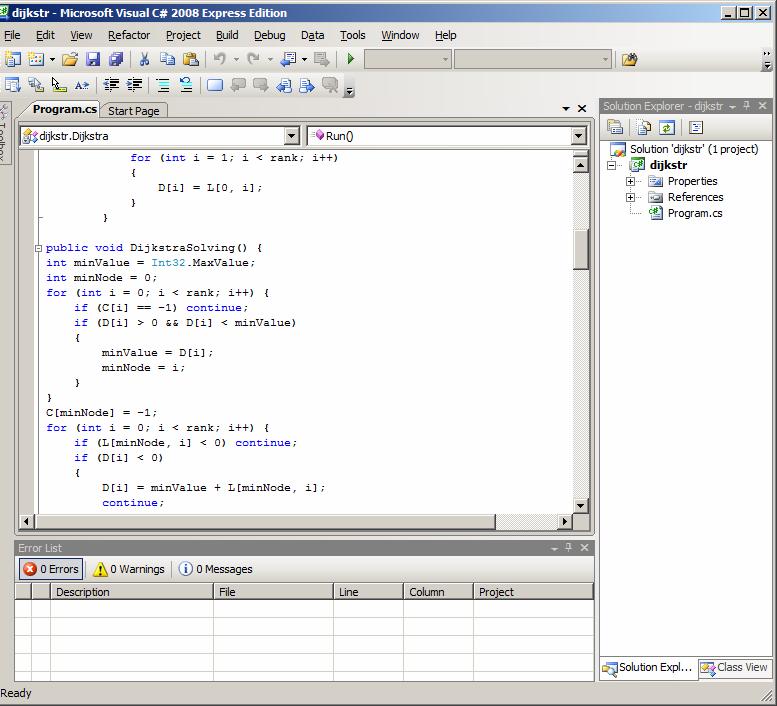Toggle a bookmark with the bookmark icon
Viewport: 777px width, 706px height.
tap(215, 85)
